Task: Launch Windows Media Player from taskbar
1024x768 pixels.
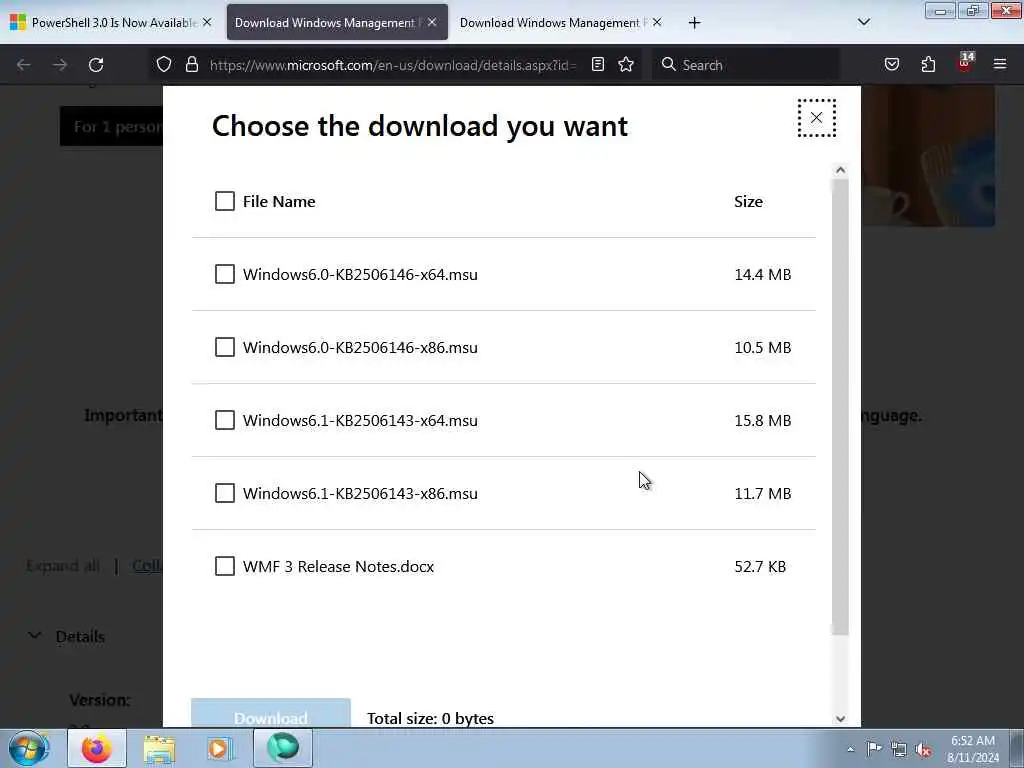Action: point(220,749)
